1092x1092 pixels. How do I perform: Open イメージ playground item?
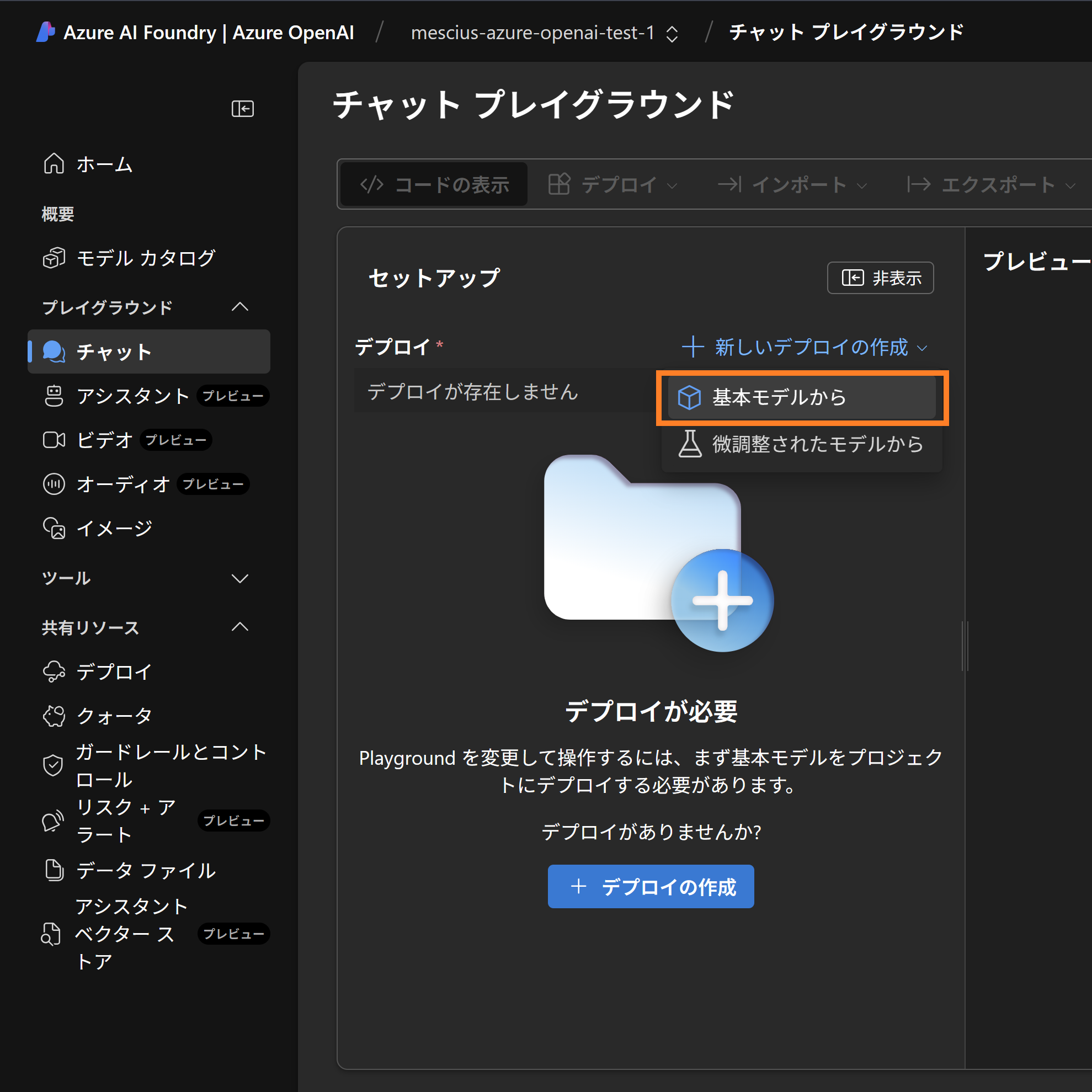[148, 528]
